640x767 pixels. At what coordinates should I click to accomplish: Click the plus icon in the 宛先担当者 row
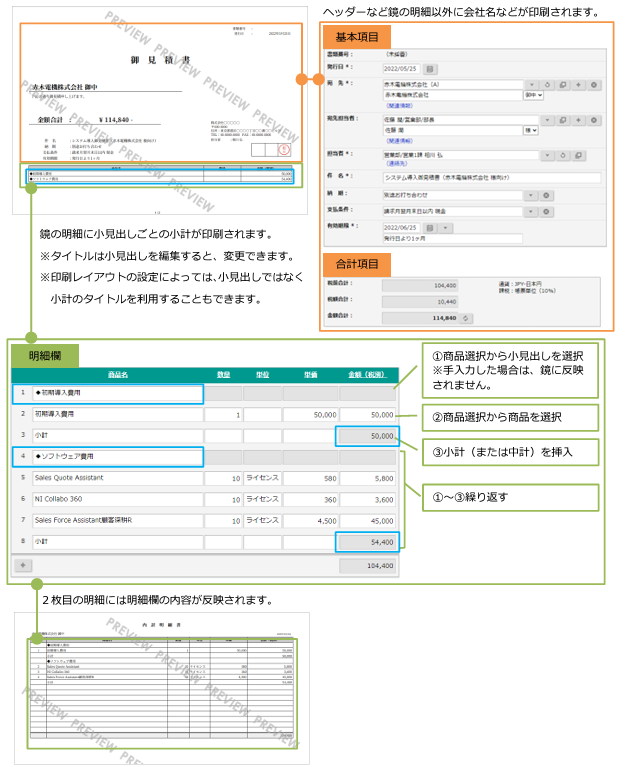coord(578,120)
